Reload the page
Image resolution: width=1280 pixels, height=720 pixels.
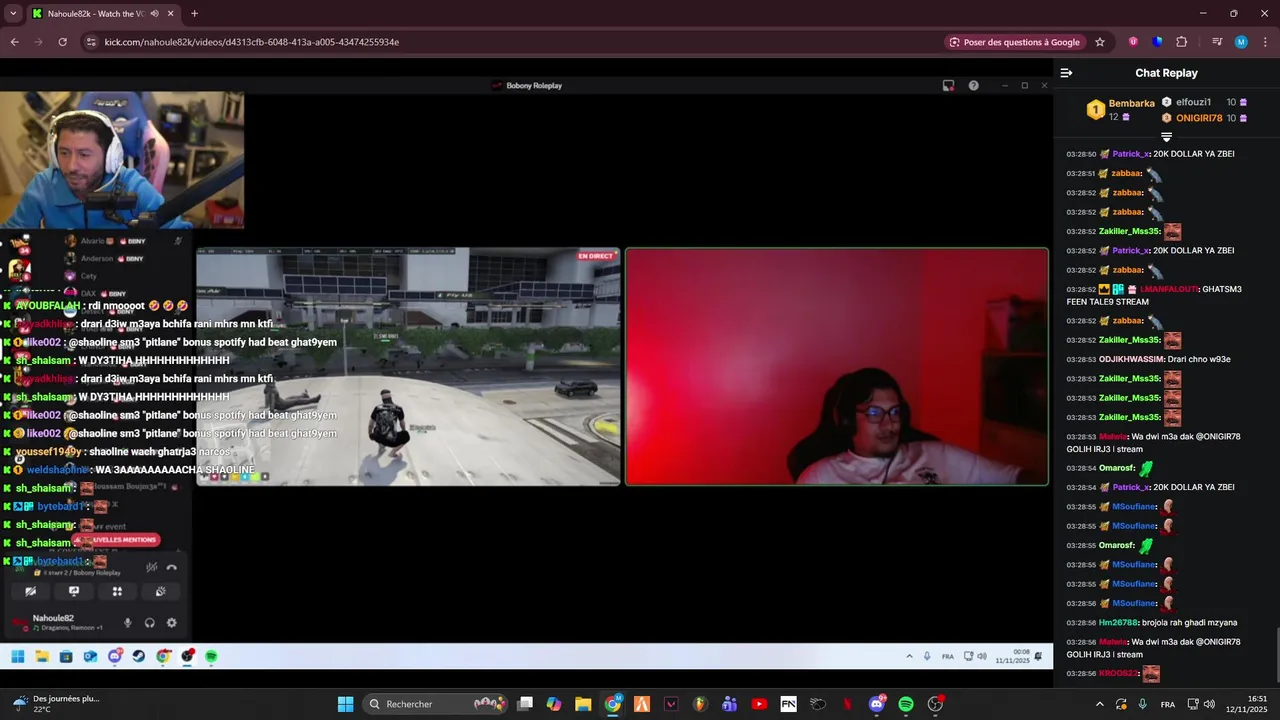coord(62,42)
